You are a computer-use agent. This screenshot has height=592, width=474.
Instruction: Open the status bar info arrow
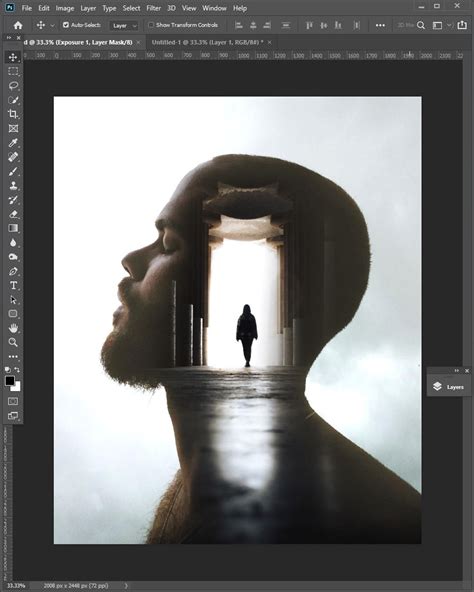(126, 586)
